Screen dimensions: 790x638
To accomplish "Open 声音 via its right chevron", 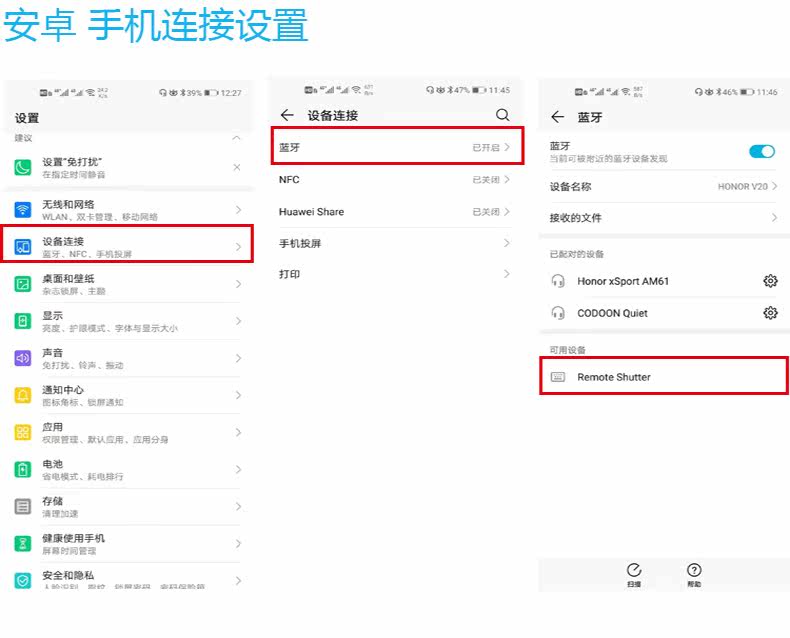I will 238,358.
